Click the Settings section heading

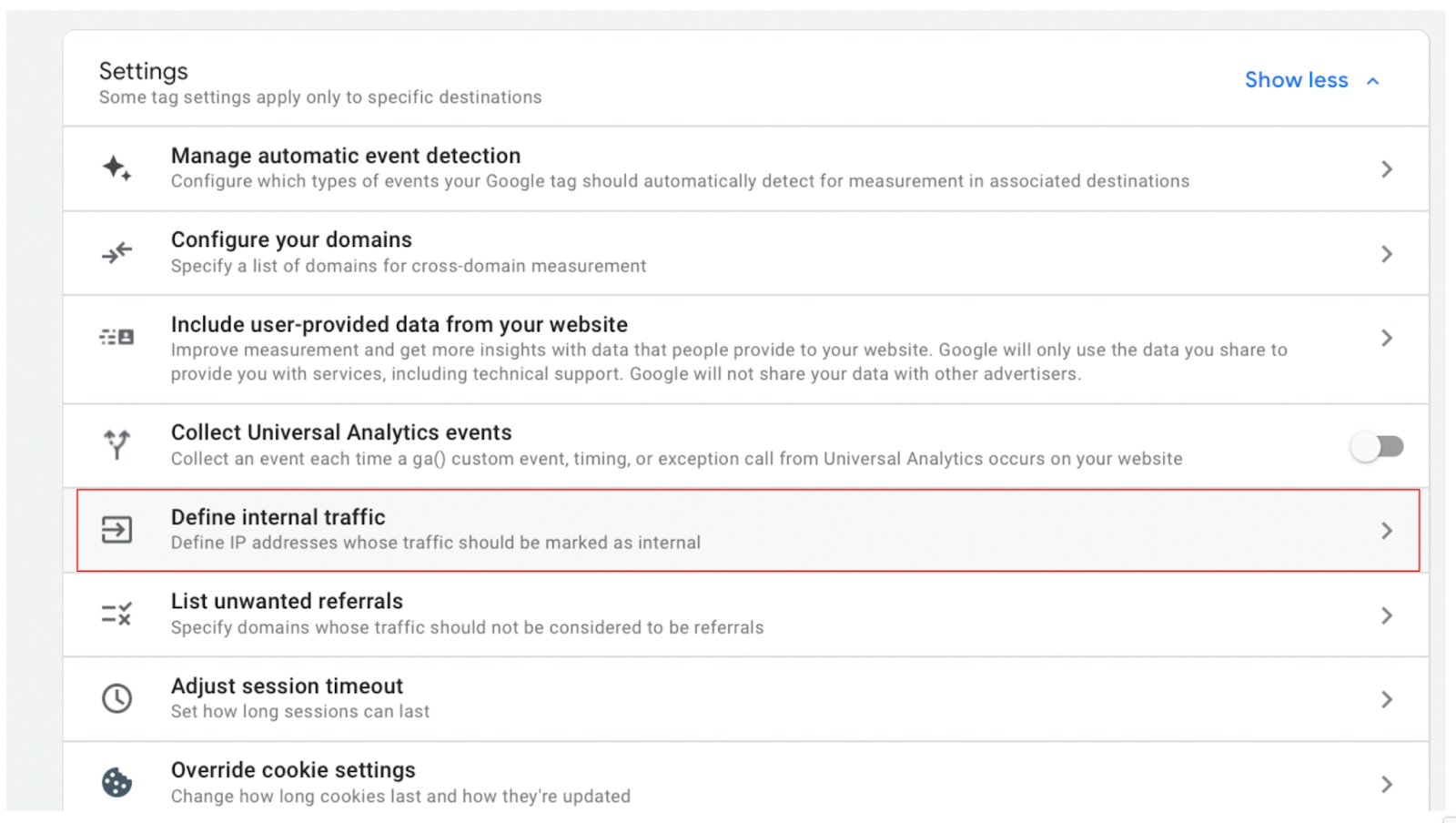[x=143, y=71]
